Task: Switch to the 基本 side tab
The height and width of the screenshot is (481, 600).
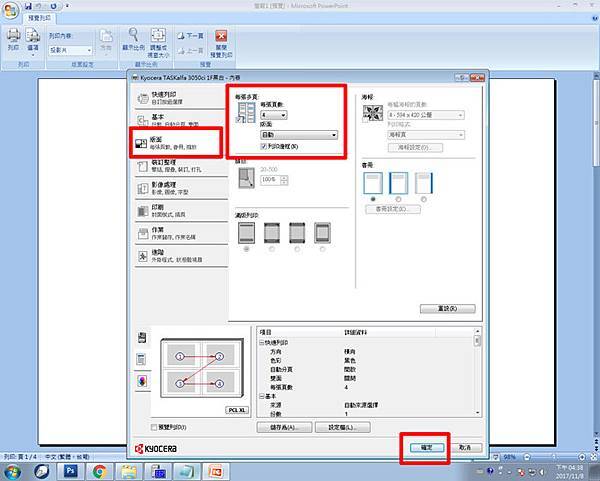Action: pyautogui.click(x=181, y=119)
